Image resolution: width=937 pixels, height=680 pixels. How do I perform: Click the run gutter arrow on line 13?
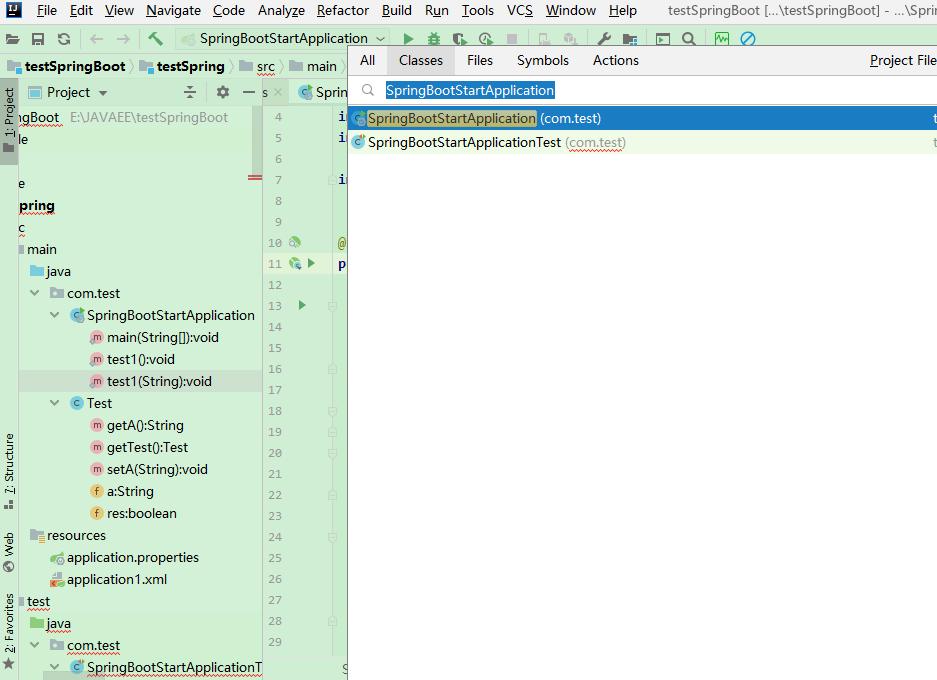[x=302, y=305]
